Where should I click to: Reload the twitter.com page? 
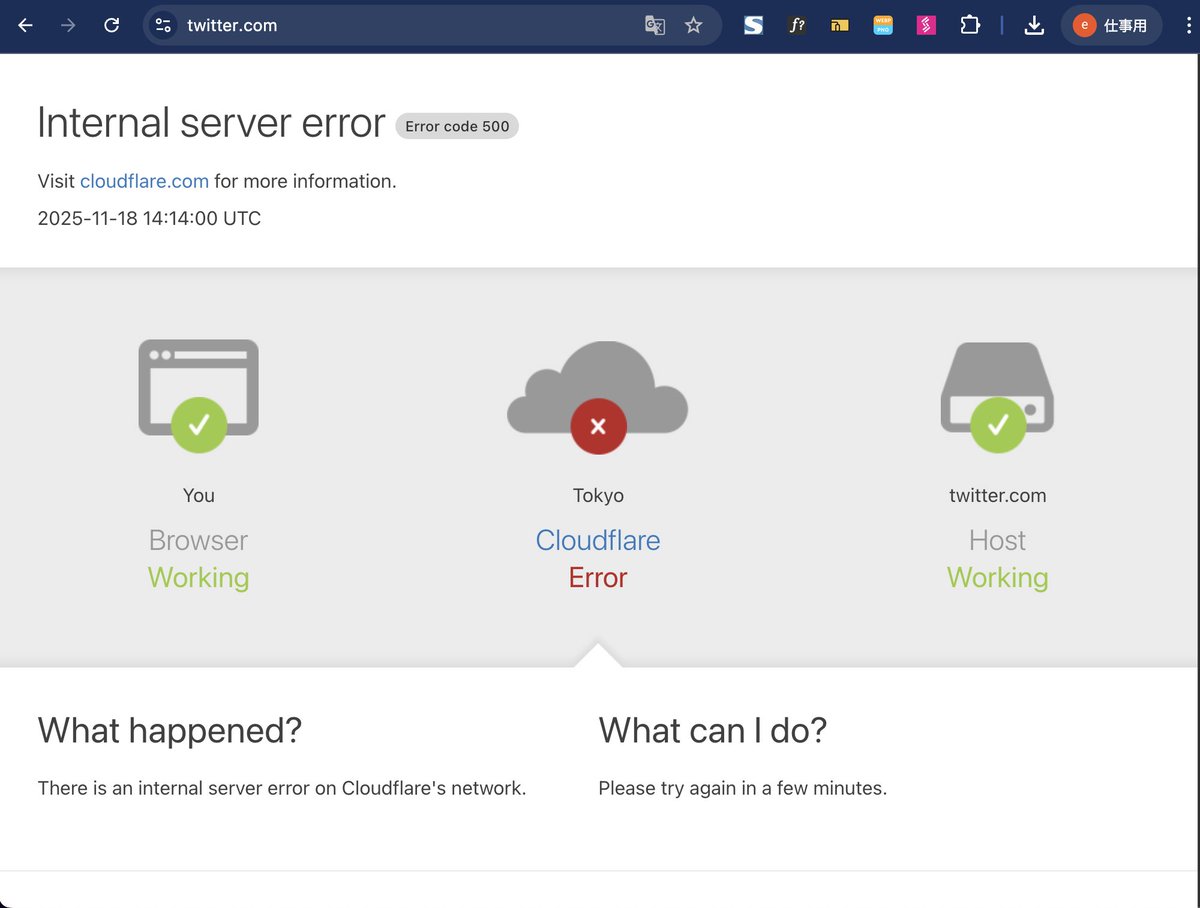(112, 26)
